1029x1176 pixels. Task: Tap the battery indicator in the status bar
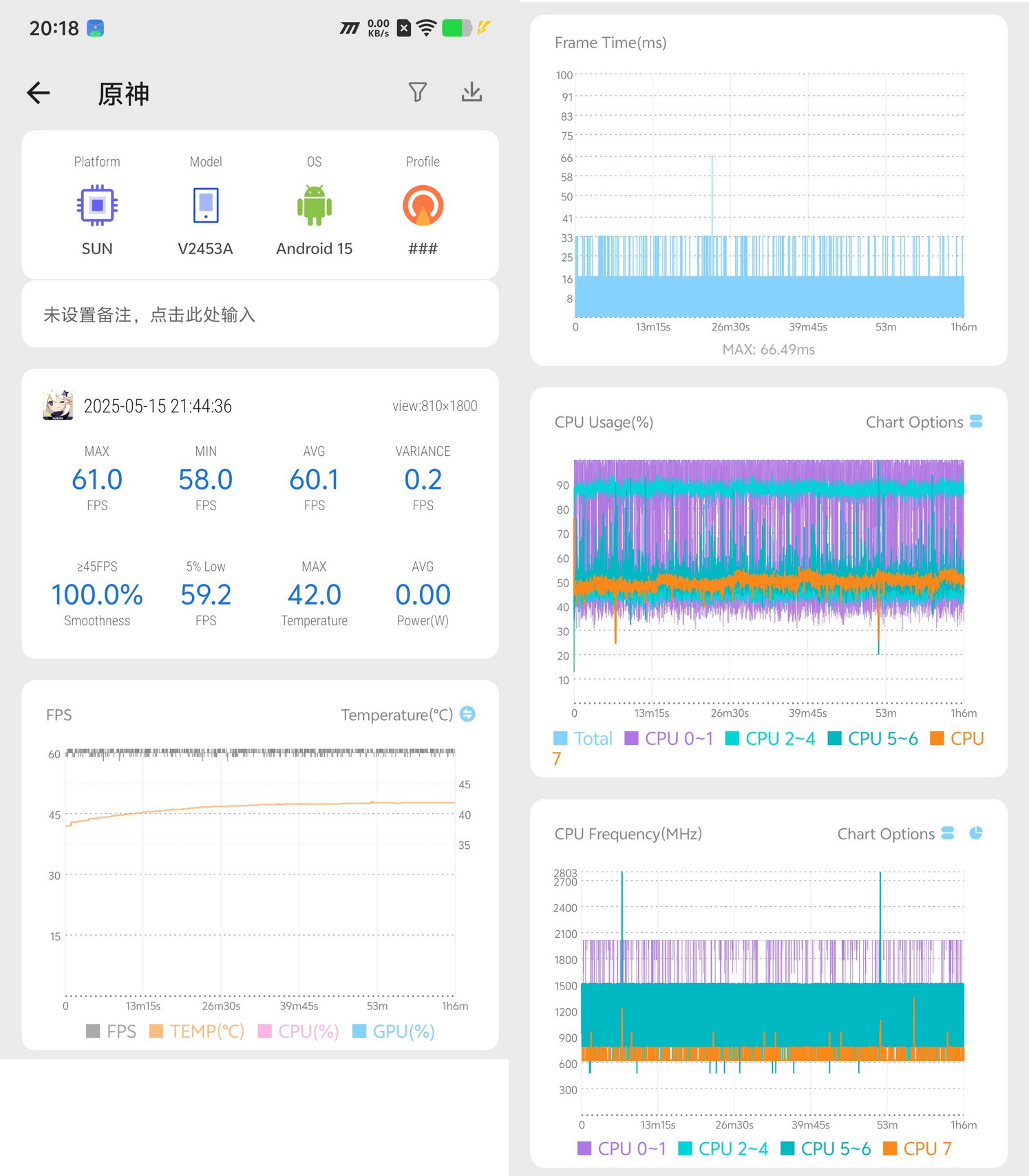[456, 28]
